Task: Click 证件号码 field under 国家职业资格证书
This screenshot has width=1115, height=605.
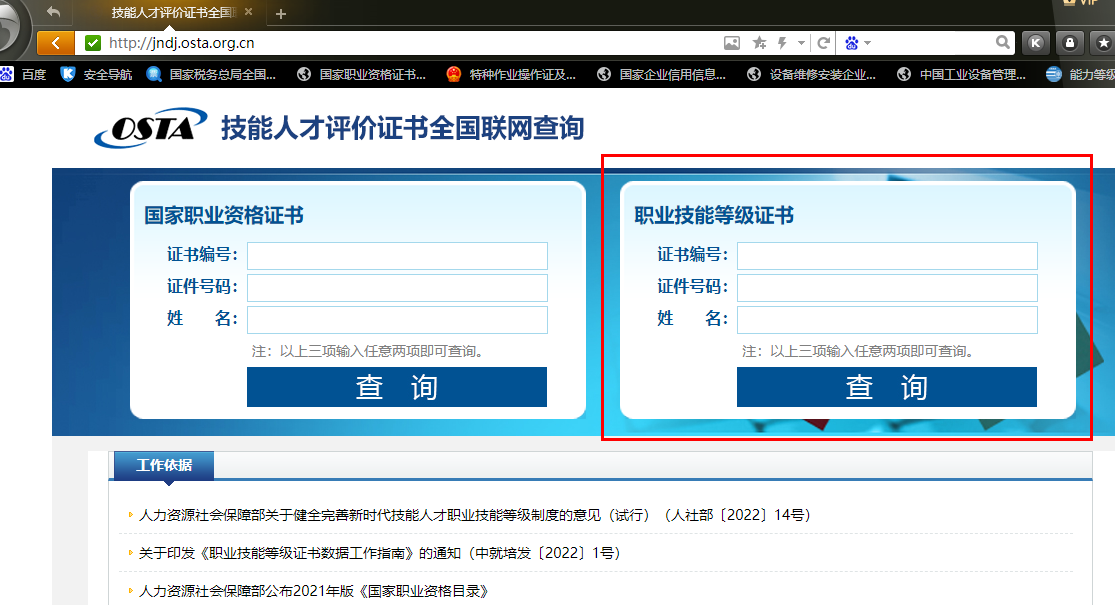Action: (397, 288)
